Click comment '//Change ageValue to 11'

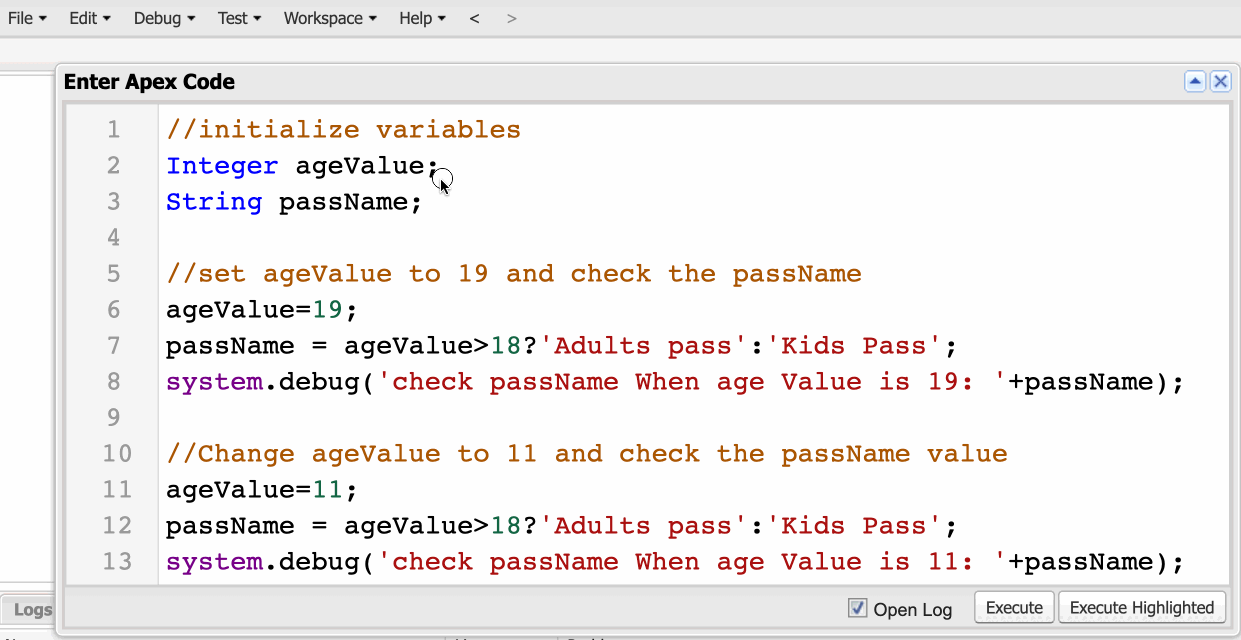coord(586,454)
